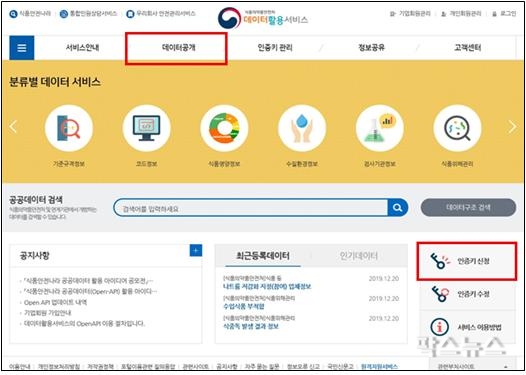The height and width of the screenshot is (375, 526).
Task: Show next categories with right arrow
Action: 512,127
